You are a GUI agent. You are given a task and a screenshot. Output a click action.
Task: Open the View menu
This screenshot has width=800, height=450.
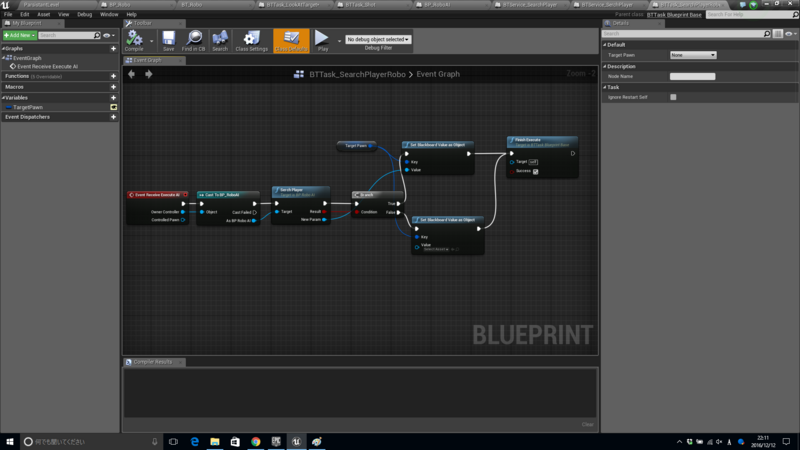click(x=63, y=14)
